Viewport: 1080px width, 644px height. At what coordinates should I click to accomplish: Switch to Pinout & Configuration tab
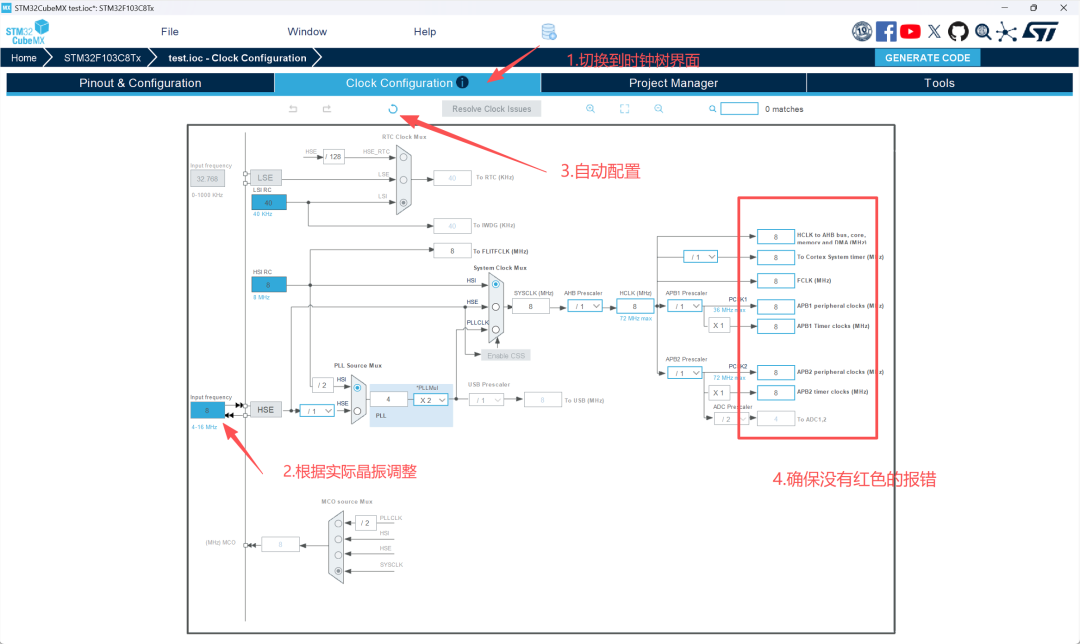tap(141, 83)
